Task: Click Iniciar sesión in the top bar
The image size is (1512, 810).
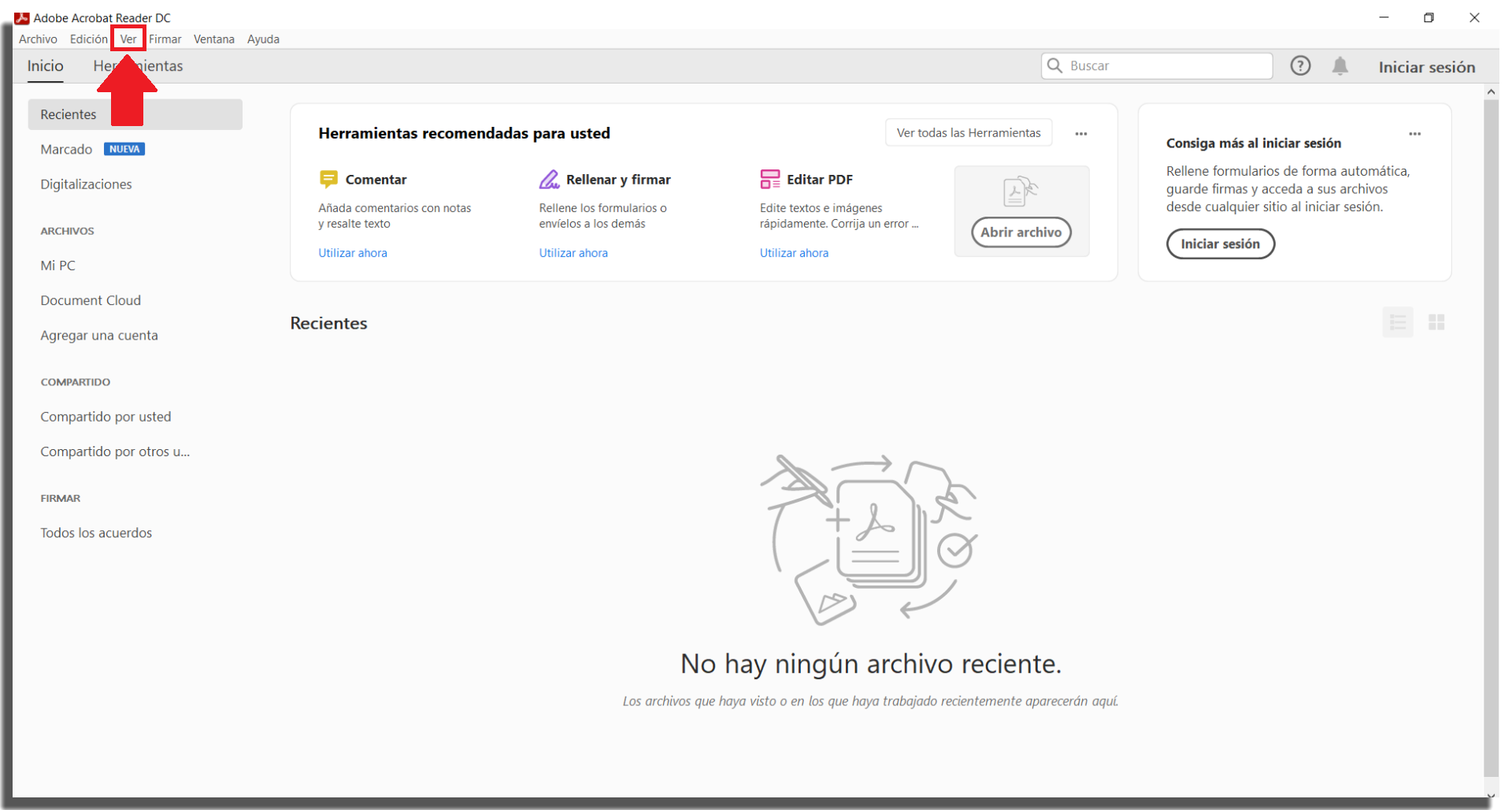Action: [x=1427, y=67]
